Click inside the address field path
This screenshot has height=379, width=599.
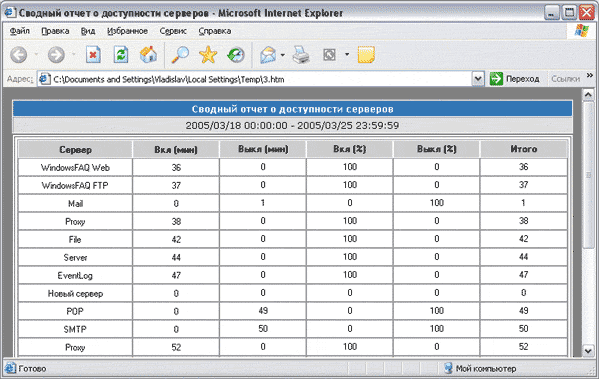click(x=169, y=79)
